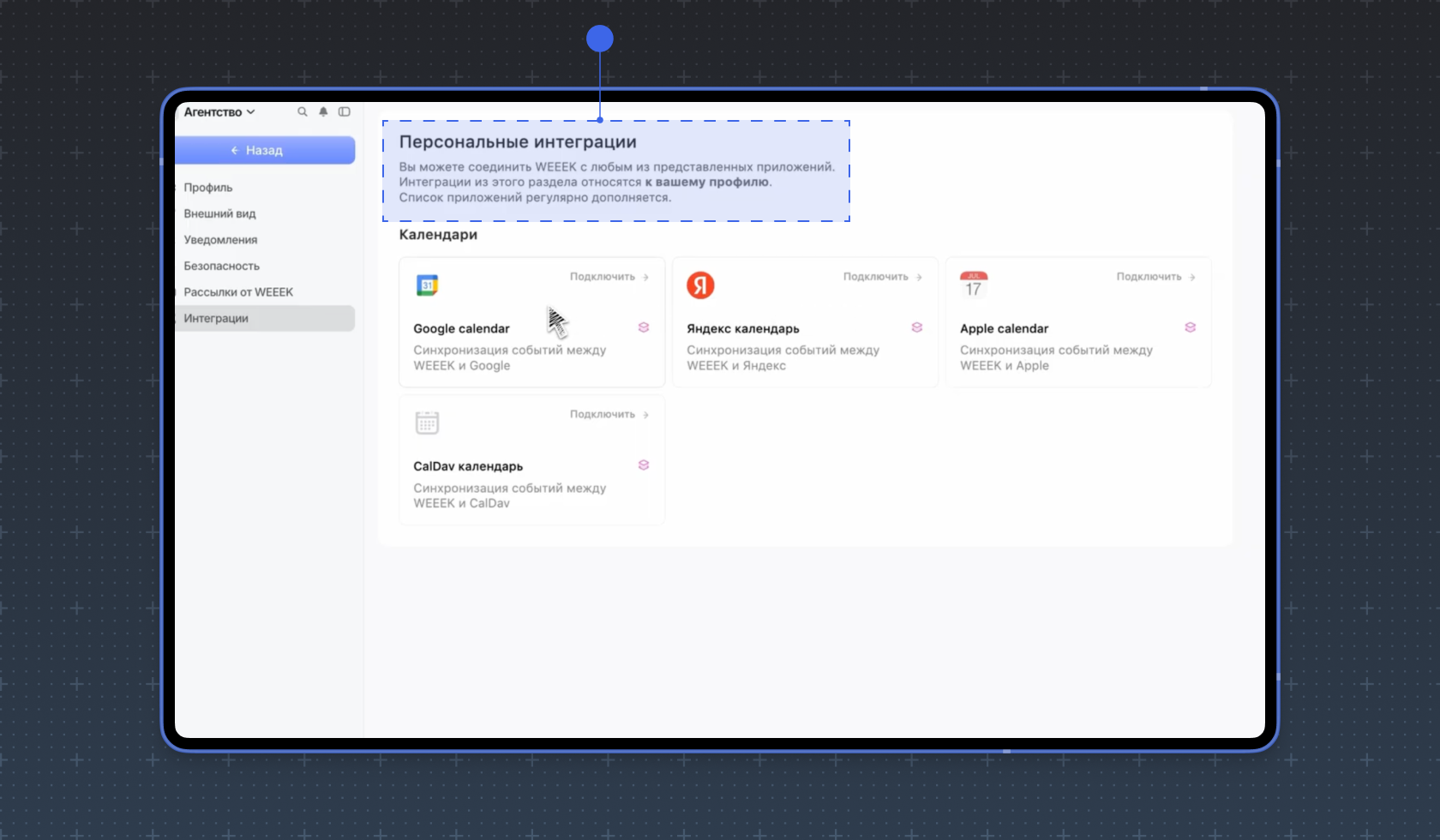Screen dimensions: 1440x840
Task: Click the Google calendar logo icon
Action: [x=426, y=285]
